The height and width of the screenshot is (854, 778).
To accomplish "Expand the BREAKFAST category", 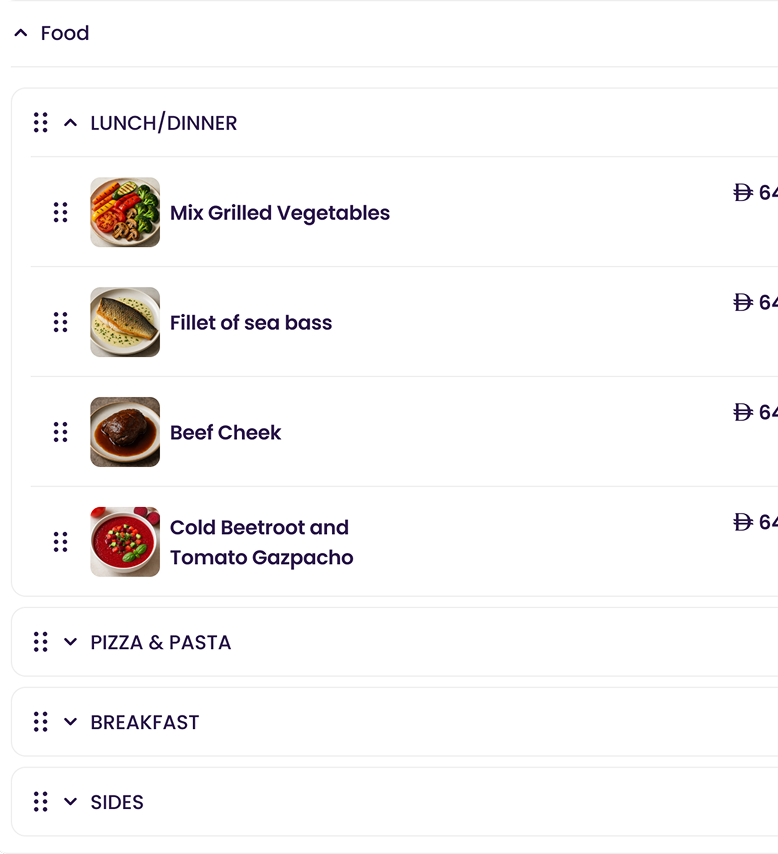I will coord(69,722).
